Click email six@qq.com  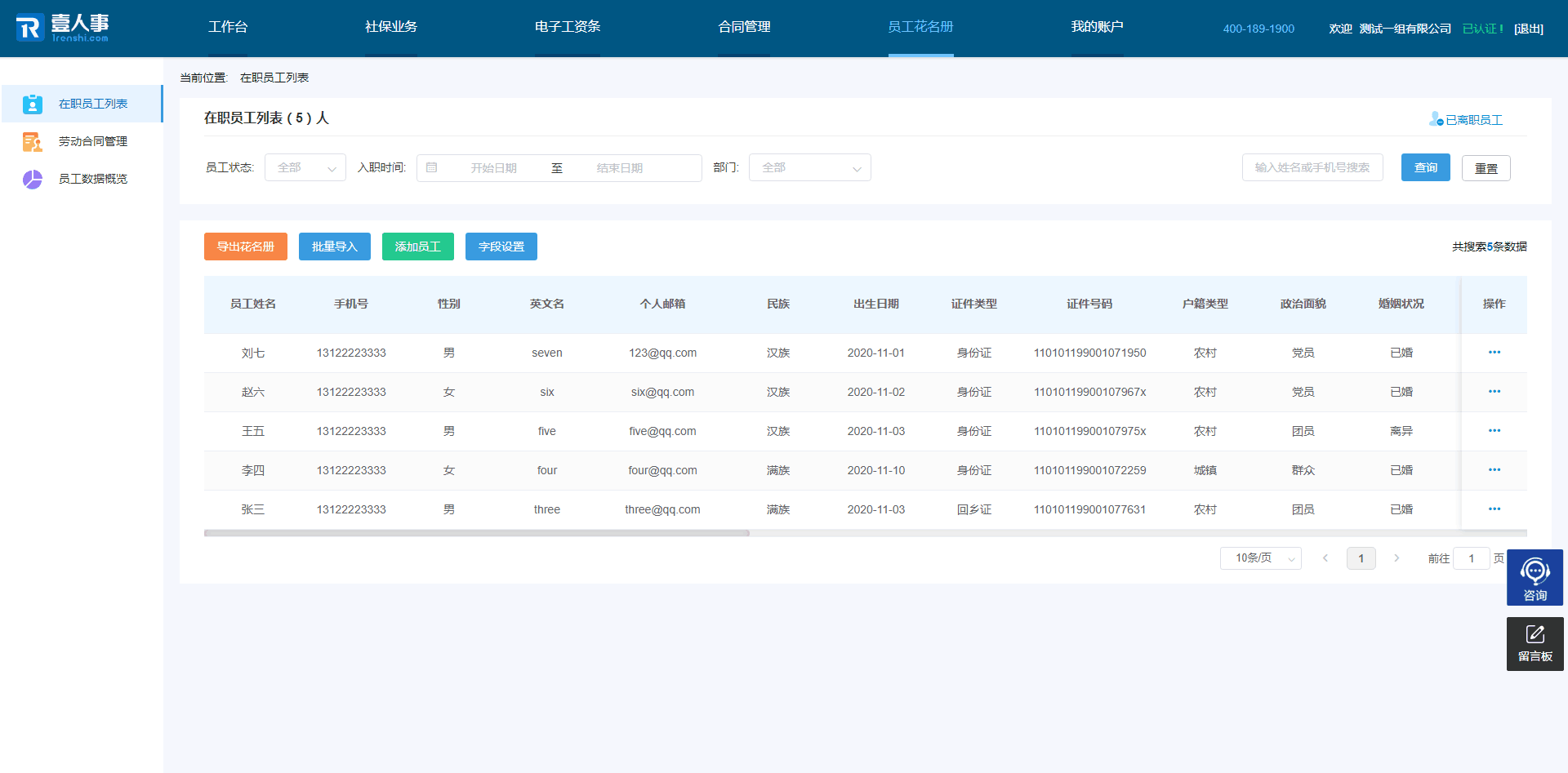click(662, 392)
